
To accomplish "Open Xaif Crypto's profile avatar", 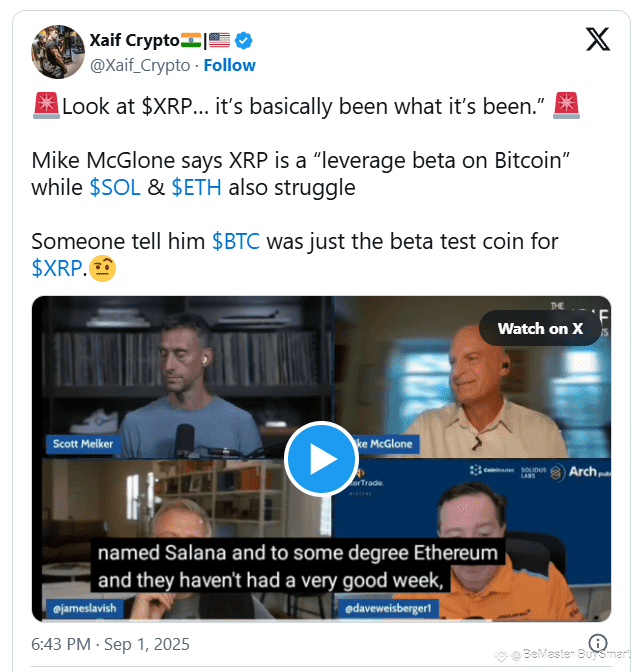I will (x=58, y=52).
